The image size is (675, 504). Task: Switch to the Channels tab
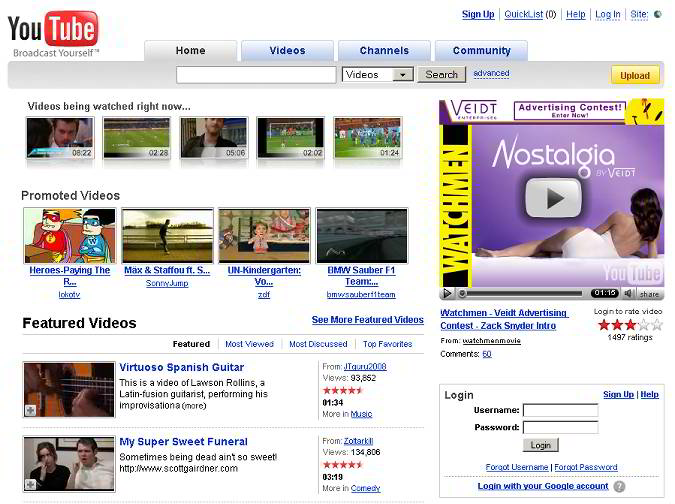384,51
